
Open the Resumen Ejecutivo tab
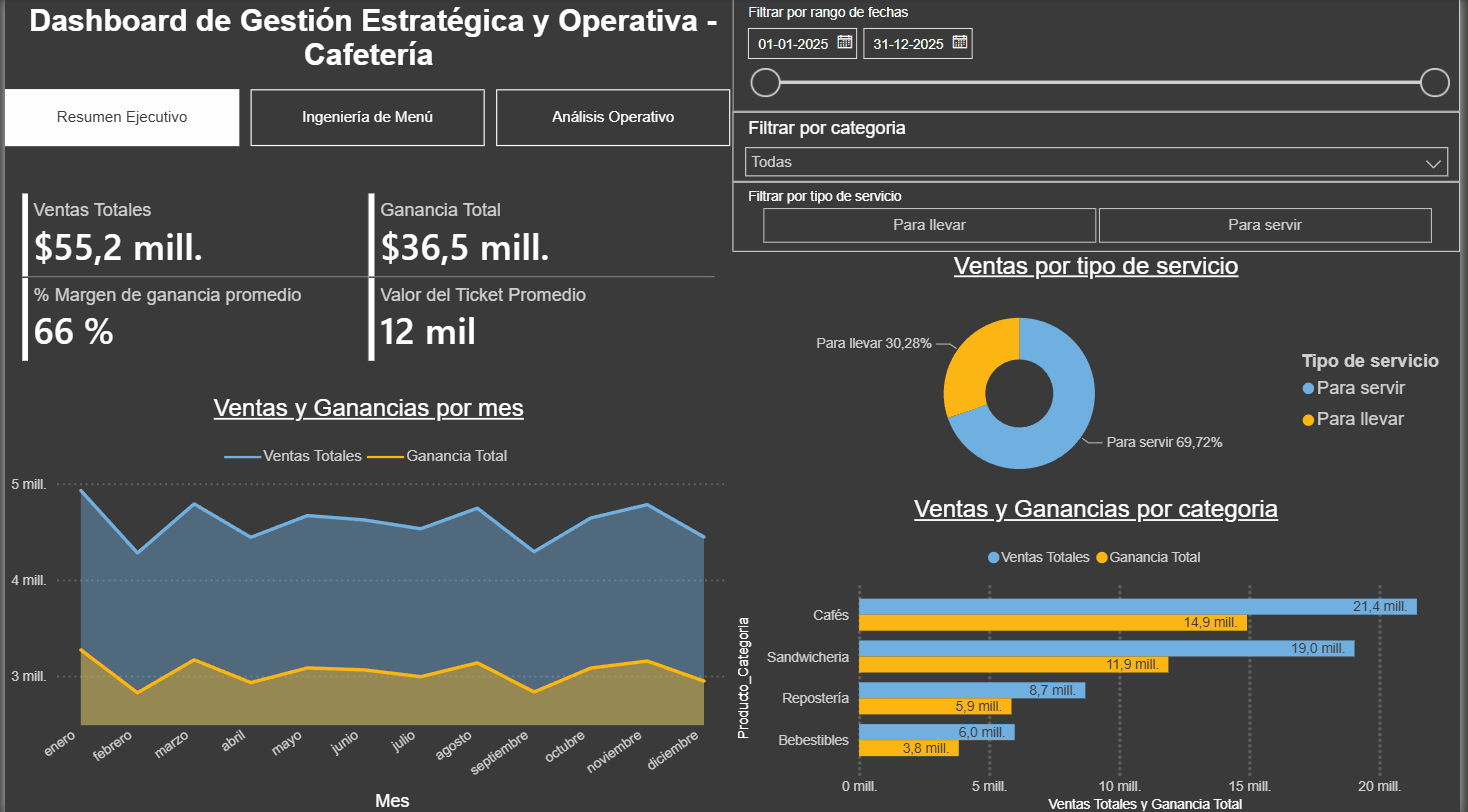pos(122,117)
